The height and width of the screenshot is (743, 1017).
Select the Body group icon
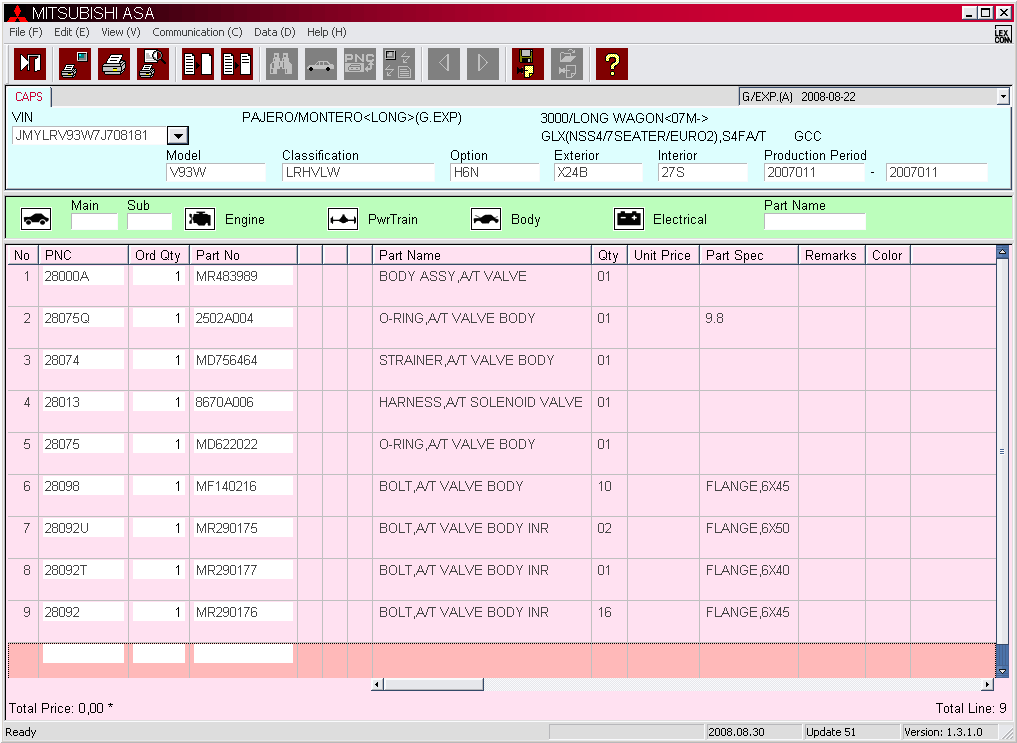(486, 219)
